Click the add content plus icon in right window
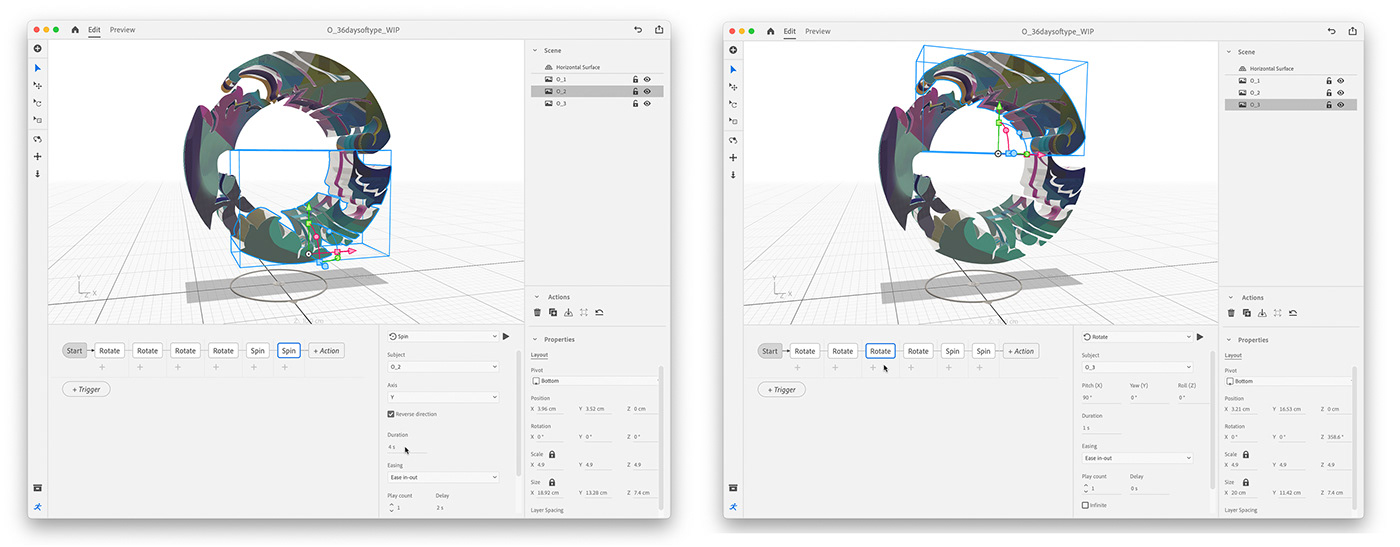The width and height of the screenshot is (1400, 547). point(733,49)
